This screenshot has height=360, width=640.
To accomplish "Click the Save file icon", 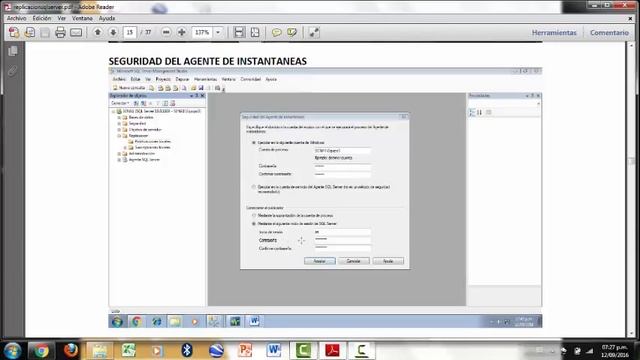I will tap(45, 32).
